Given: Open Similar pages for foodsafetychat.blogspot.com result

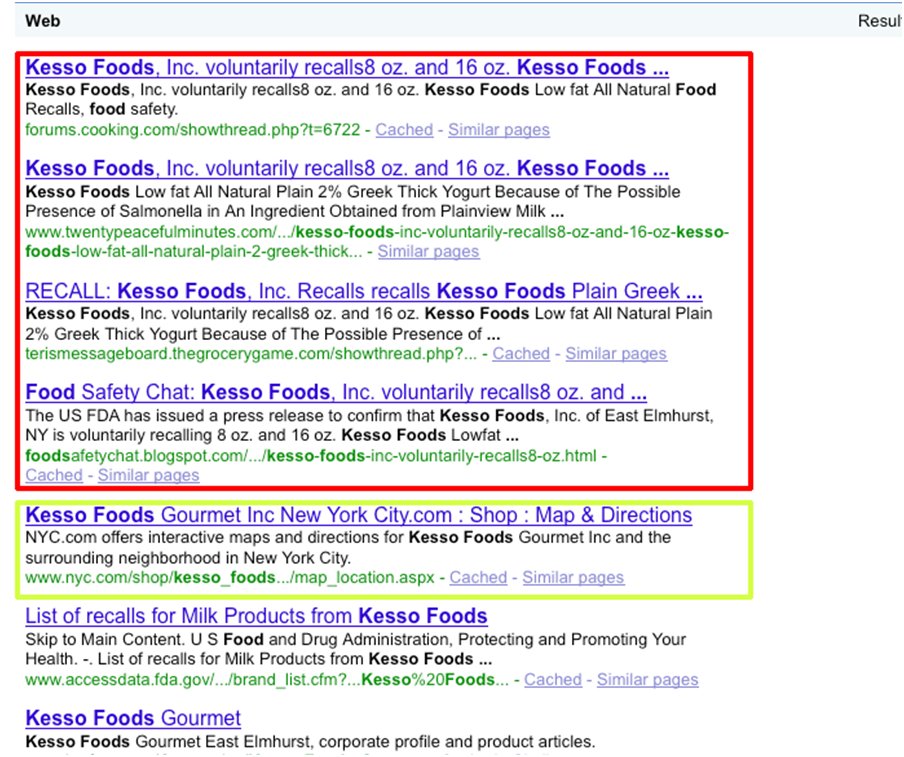Looking at the screenshot, I should coord(148,475).
